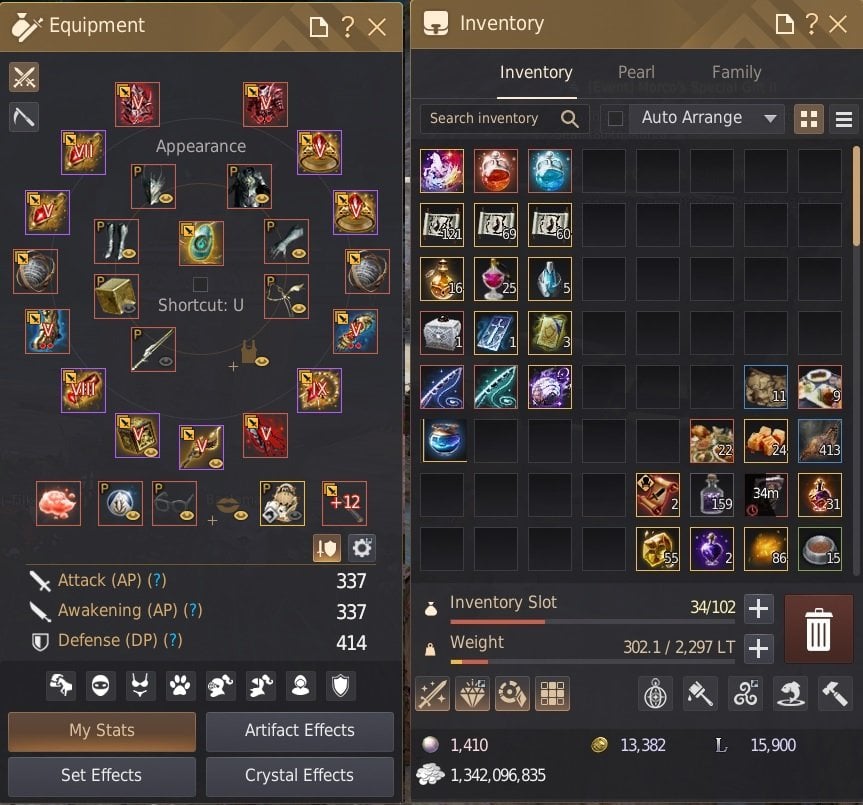Click the paw pet icon
The height and width of the screenshot is (805, 863).
(180, 686)
